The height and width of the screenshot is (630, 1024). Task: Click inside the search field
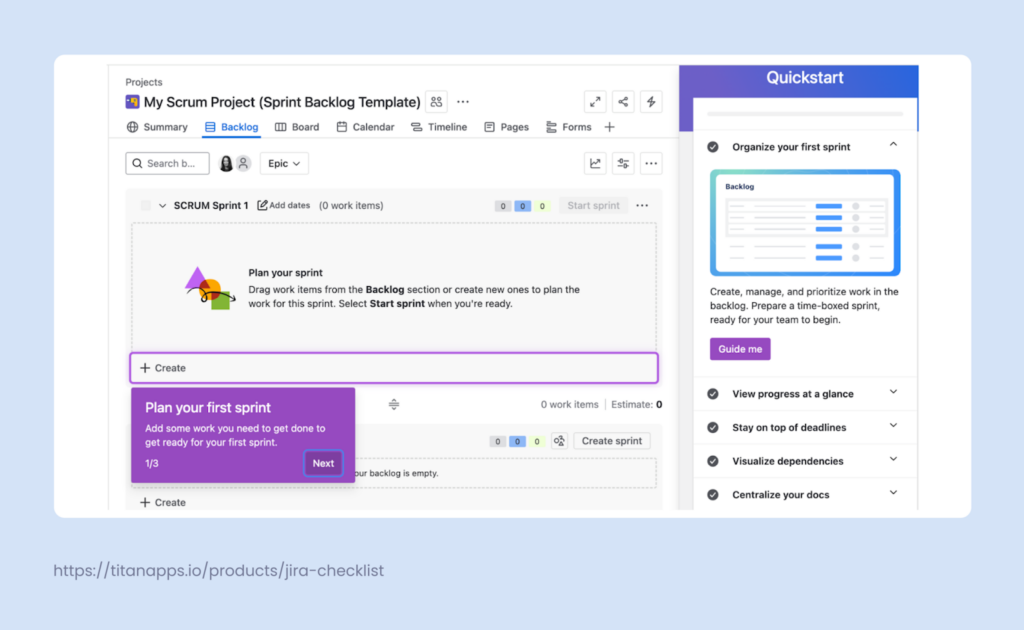pyautogui.click(x=170, y=162)
